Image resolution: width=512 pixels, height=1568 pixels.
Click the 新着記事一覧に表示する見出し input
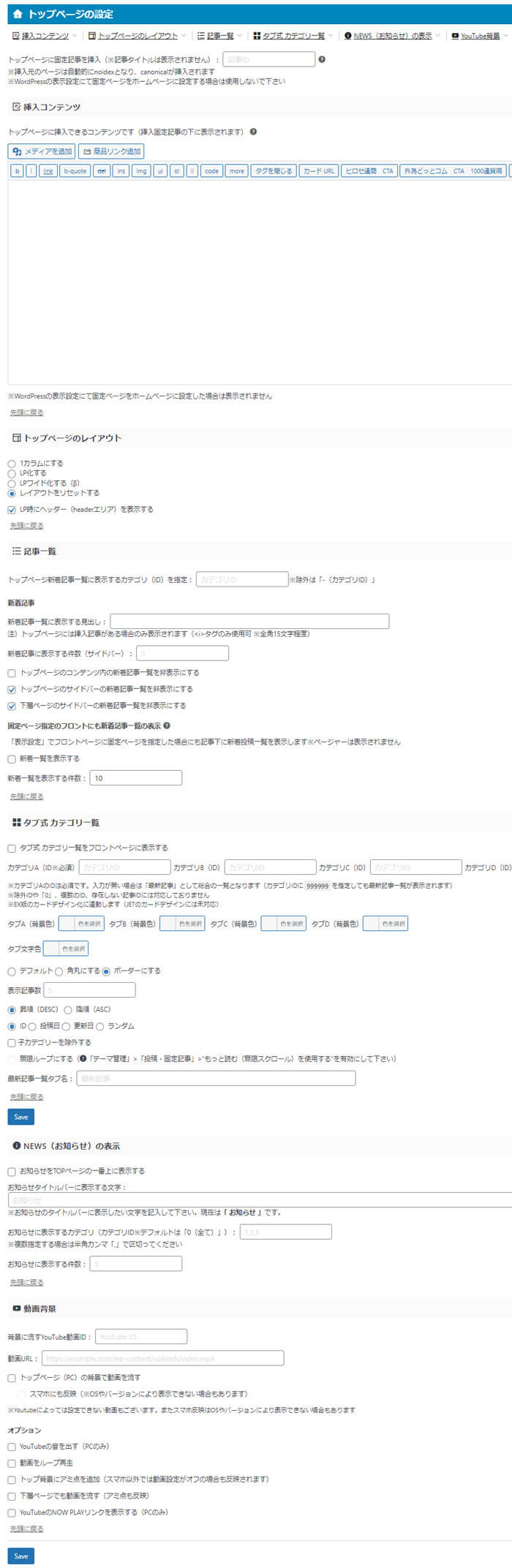(x=249, y=622)
